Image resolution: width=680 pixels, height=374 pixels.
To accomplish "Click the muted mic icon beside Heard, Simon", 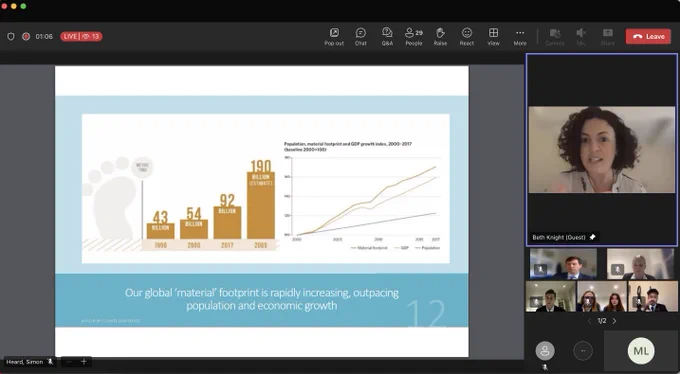I will pyautogui.click(x=50, y=361).
